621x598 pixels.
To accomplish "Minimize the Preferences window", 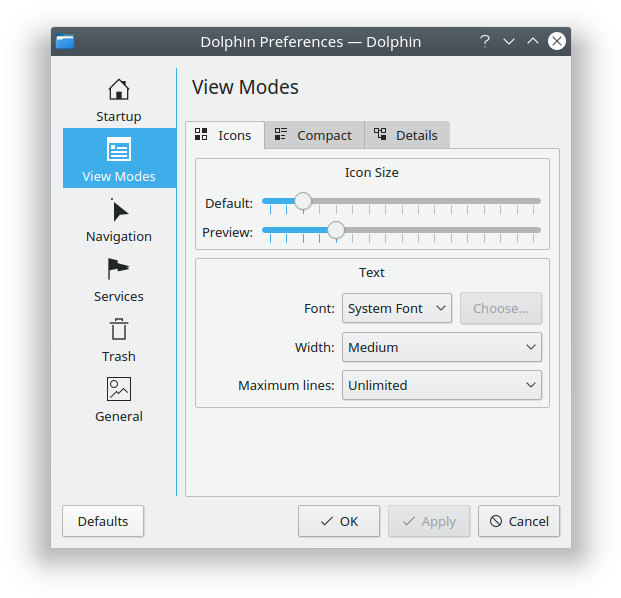I will point(509,41).
